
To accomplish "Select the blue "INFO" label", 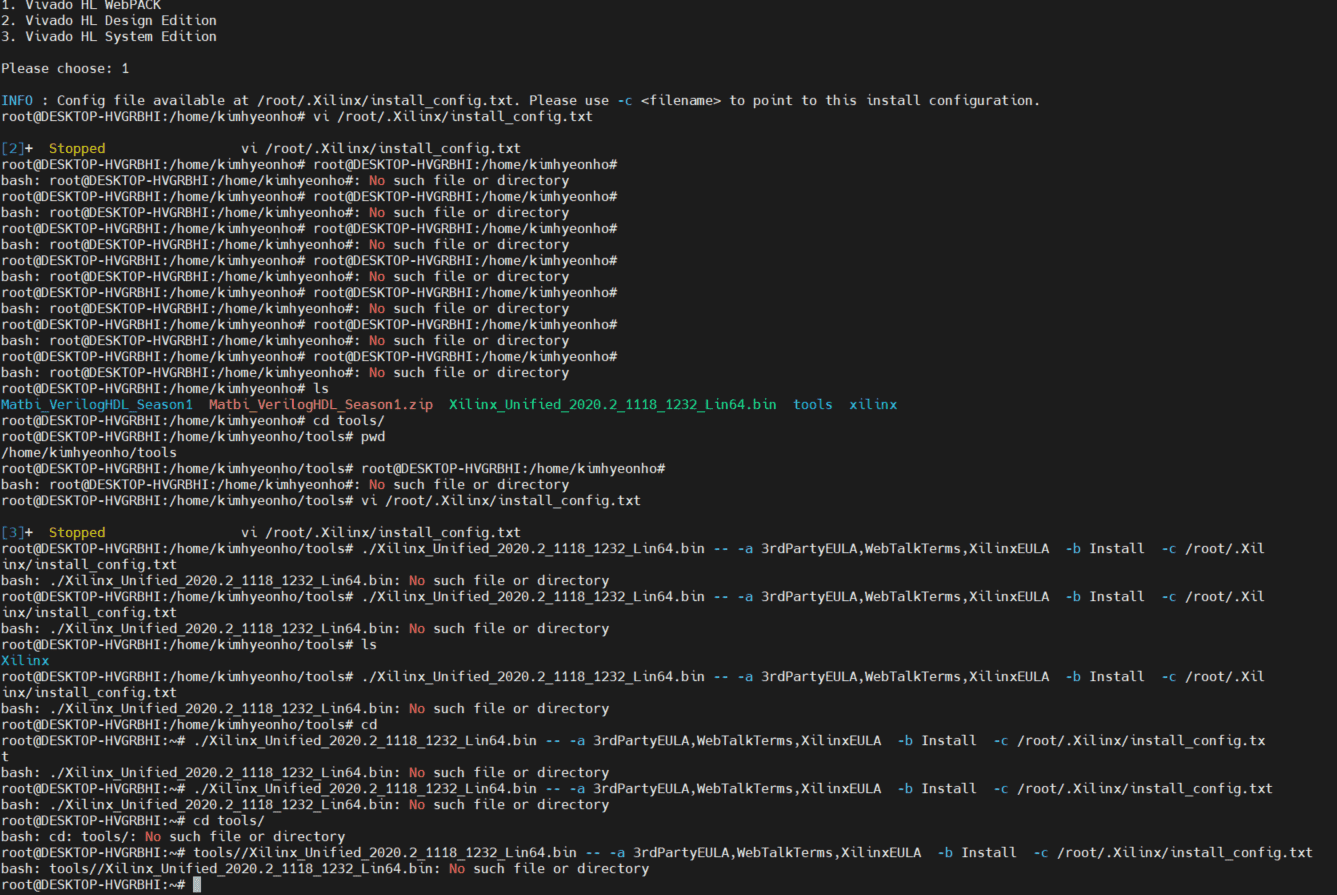I will point(17,100).
